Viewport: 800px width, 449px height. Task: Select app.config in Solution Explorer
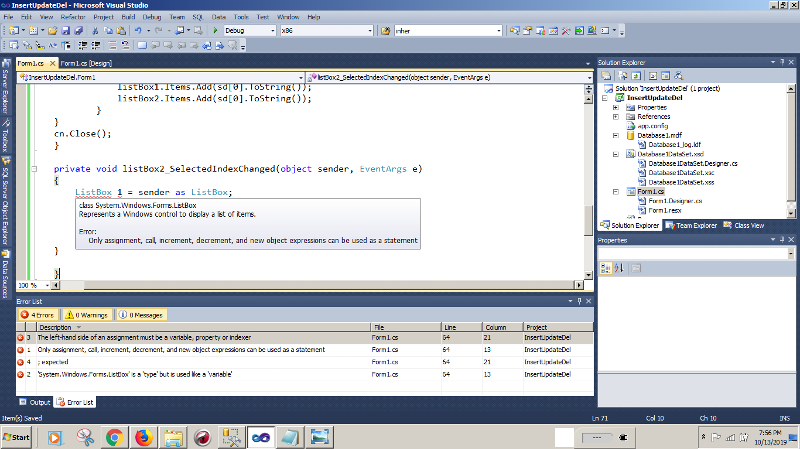653,126
